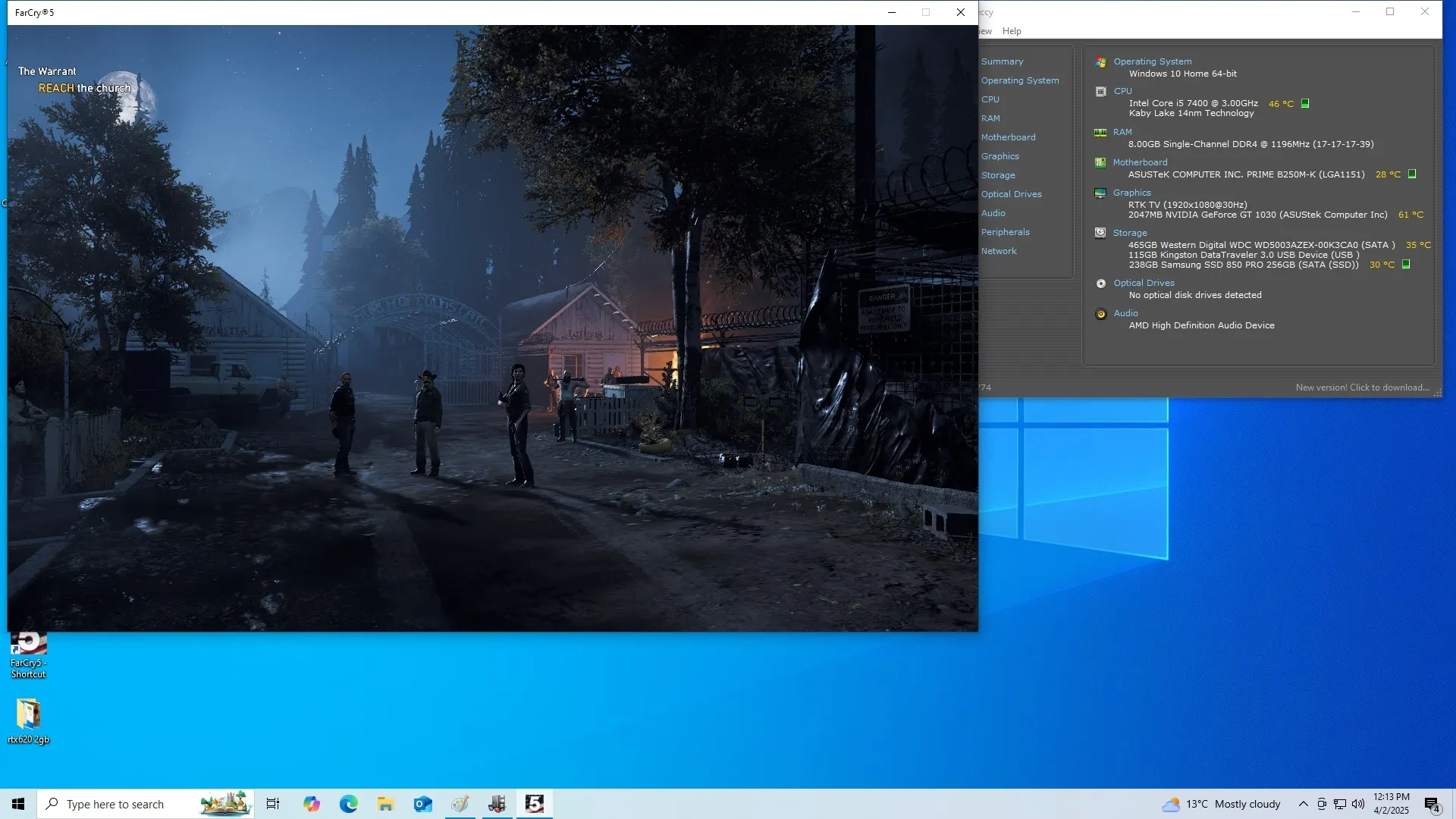Open the volume control in system tray
Screen dimensions: 1456x819
[x=1358, y=804]
